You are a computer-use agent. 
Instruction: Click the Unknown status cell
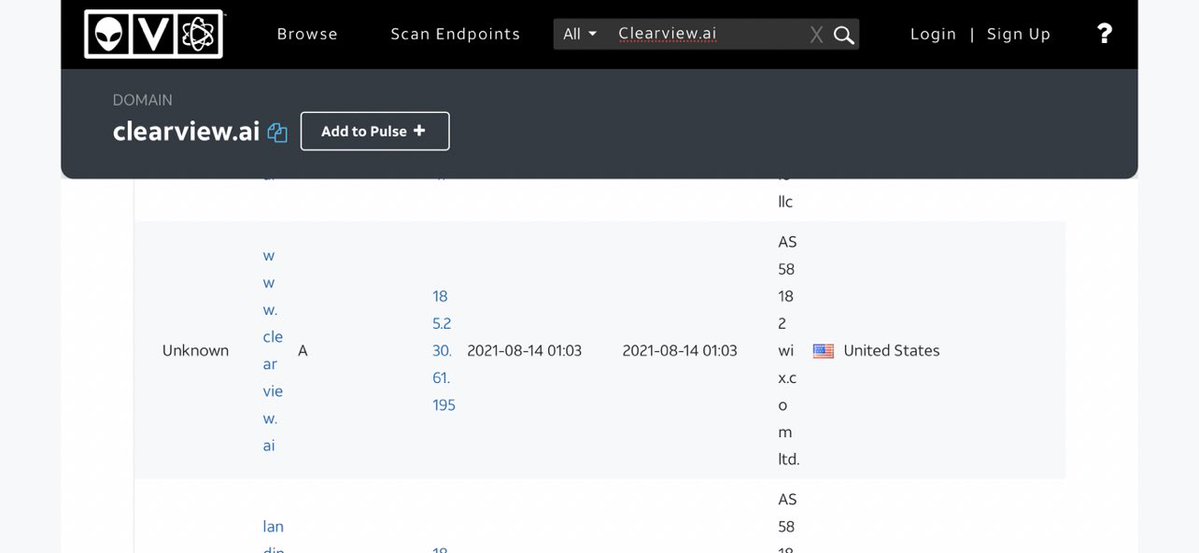pos(195,351)
